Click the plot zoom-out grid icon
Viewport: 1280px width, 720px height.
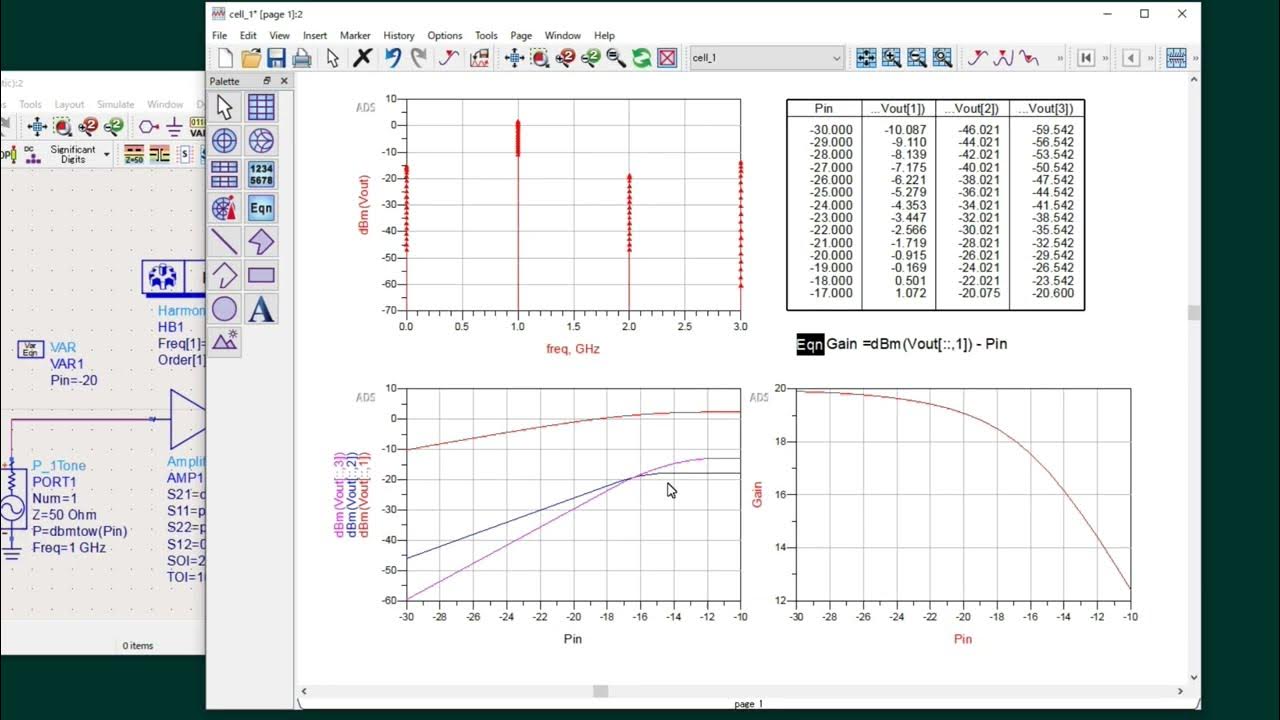[916, 58]
